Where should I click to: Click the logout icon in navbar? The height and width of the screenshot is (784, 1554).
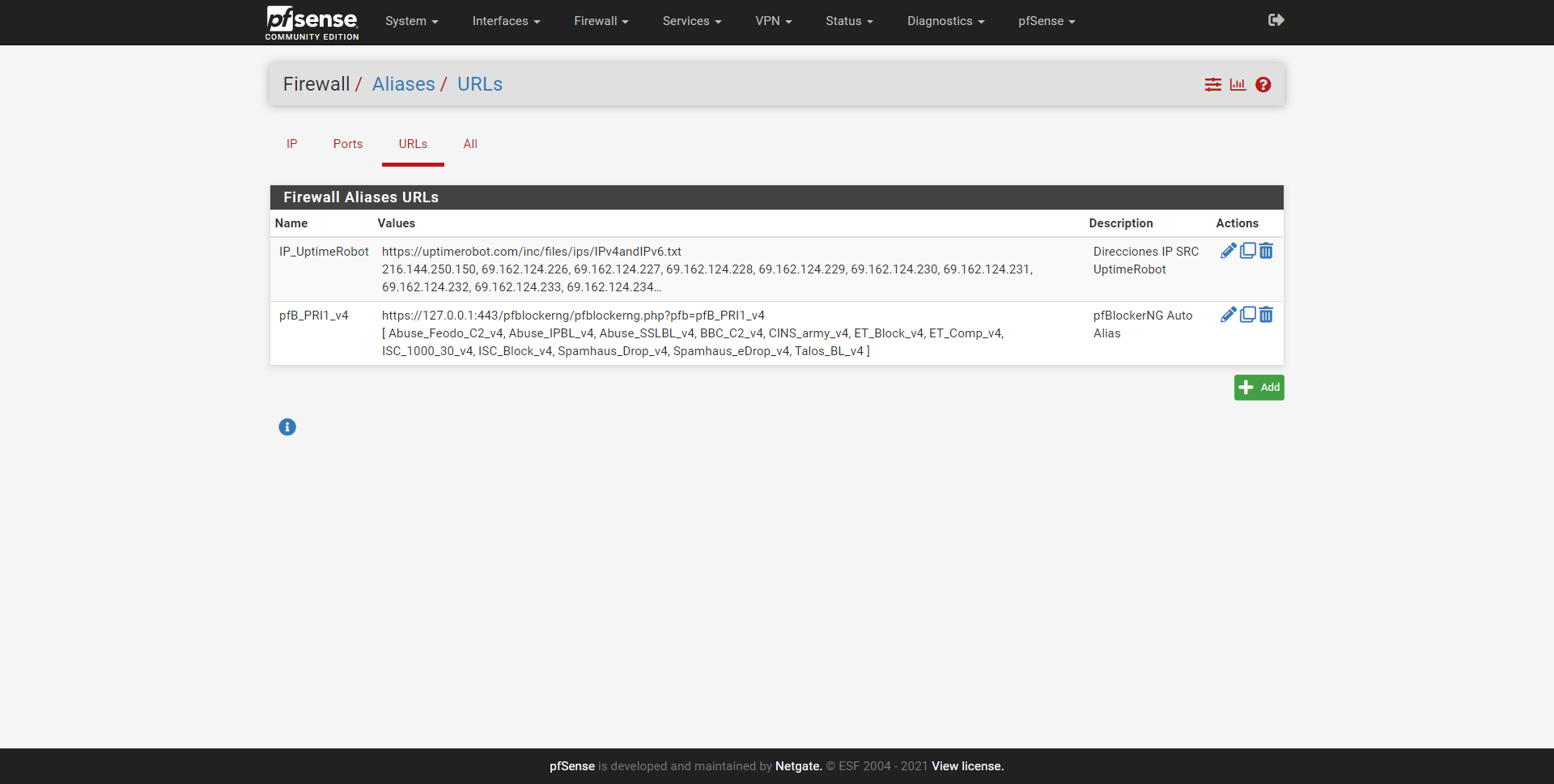click(x=1276, y=20)
